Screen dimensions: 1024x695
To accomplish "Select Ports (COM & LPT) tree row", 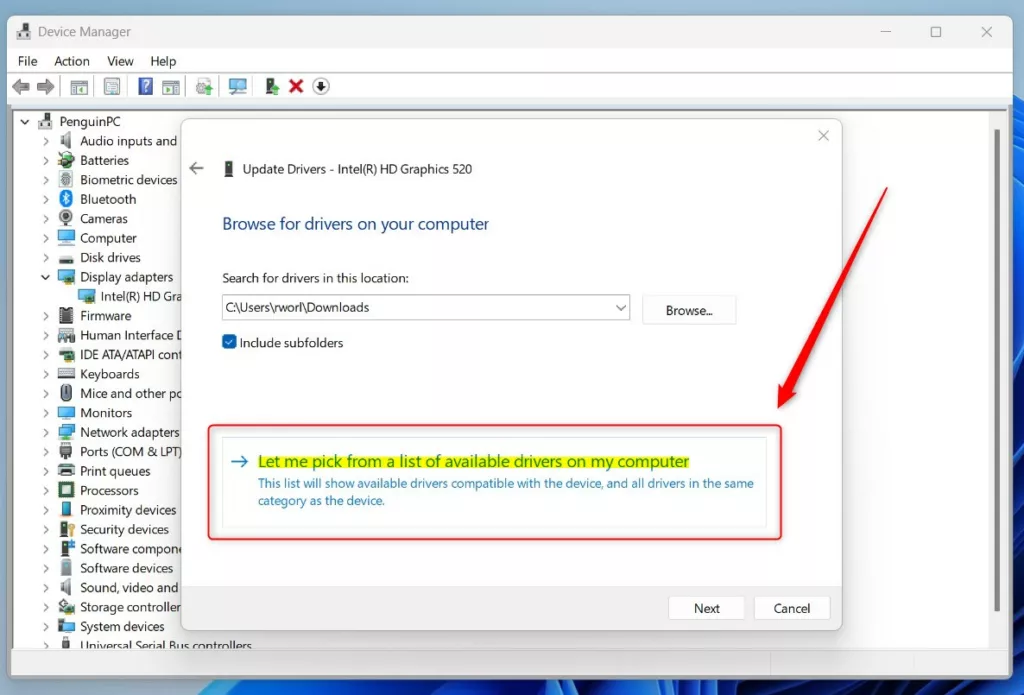I will point(120,451).
